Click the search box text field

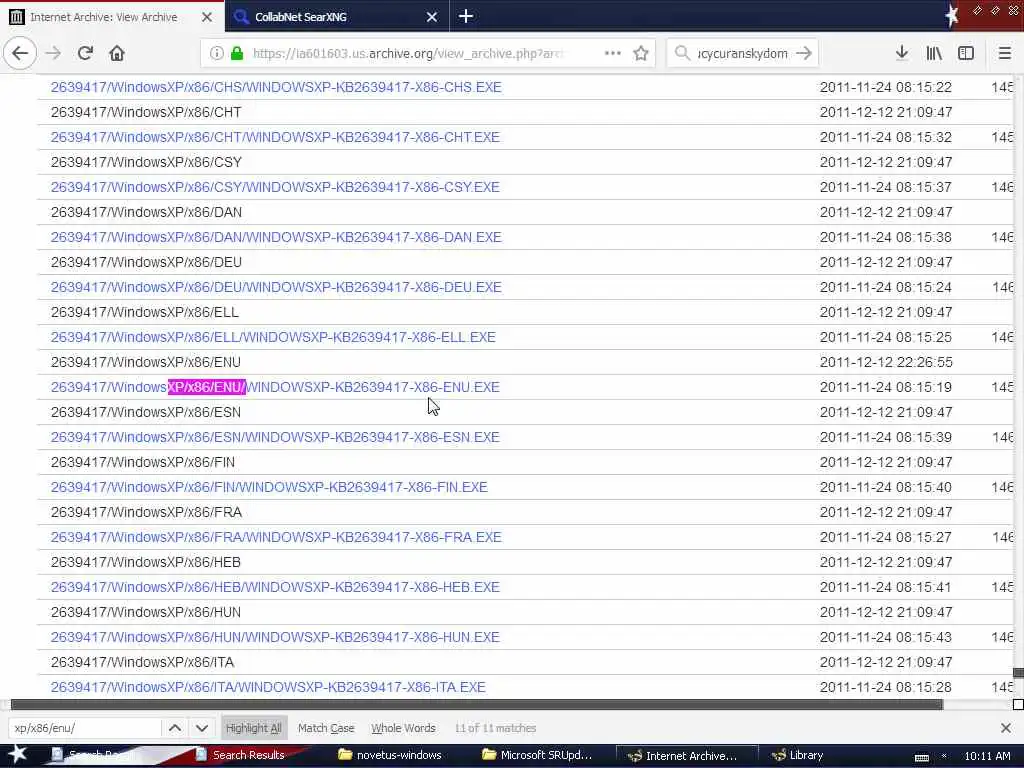(x=743, y=53)
